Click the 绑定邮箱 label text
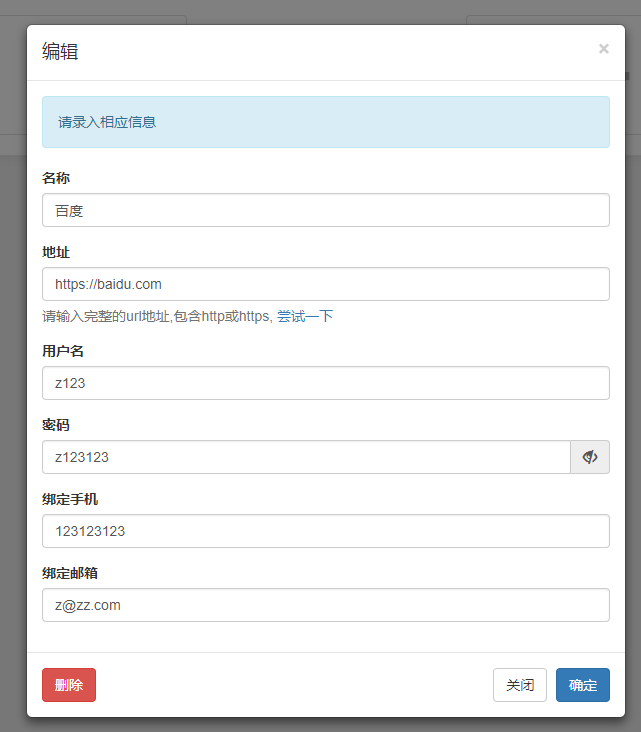Viewport: 641px width, 732px height. click(70, 573)
